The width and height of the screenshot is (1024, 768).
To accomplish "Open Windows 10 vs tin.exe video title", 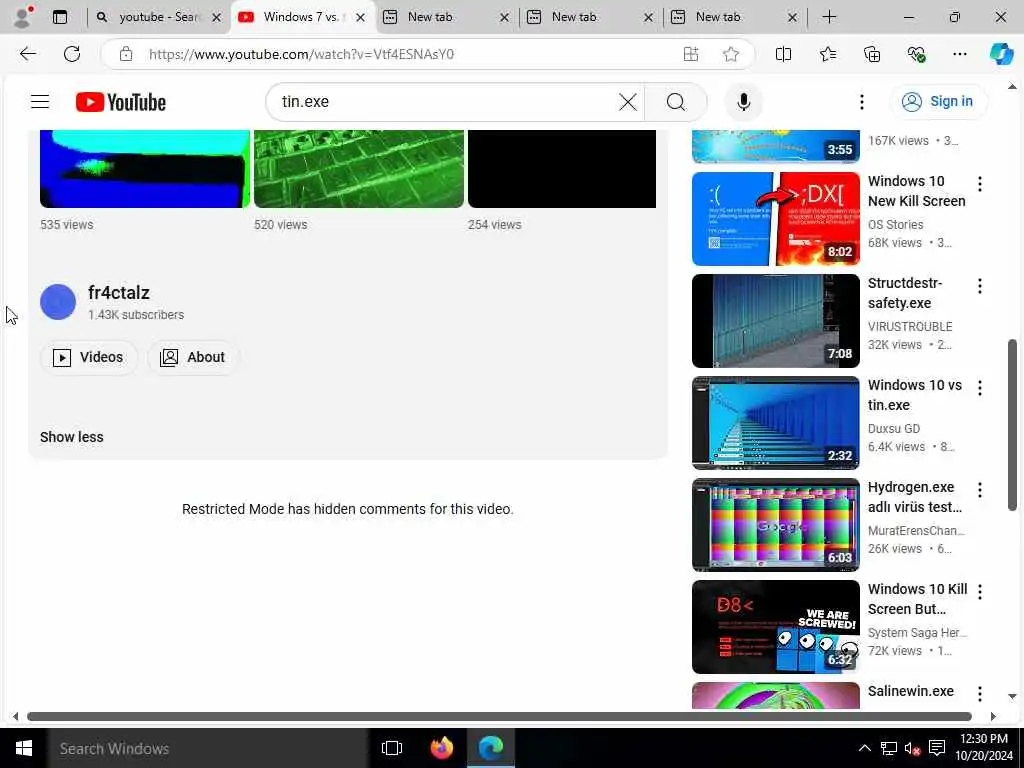I will (915, 395).
